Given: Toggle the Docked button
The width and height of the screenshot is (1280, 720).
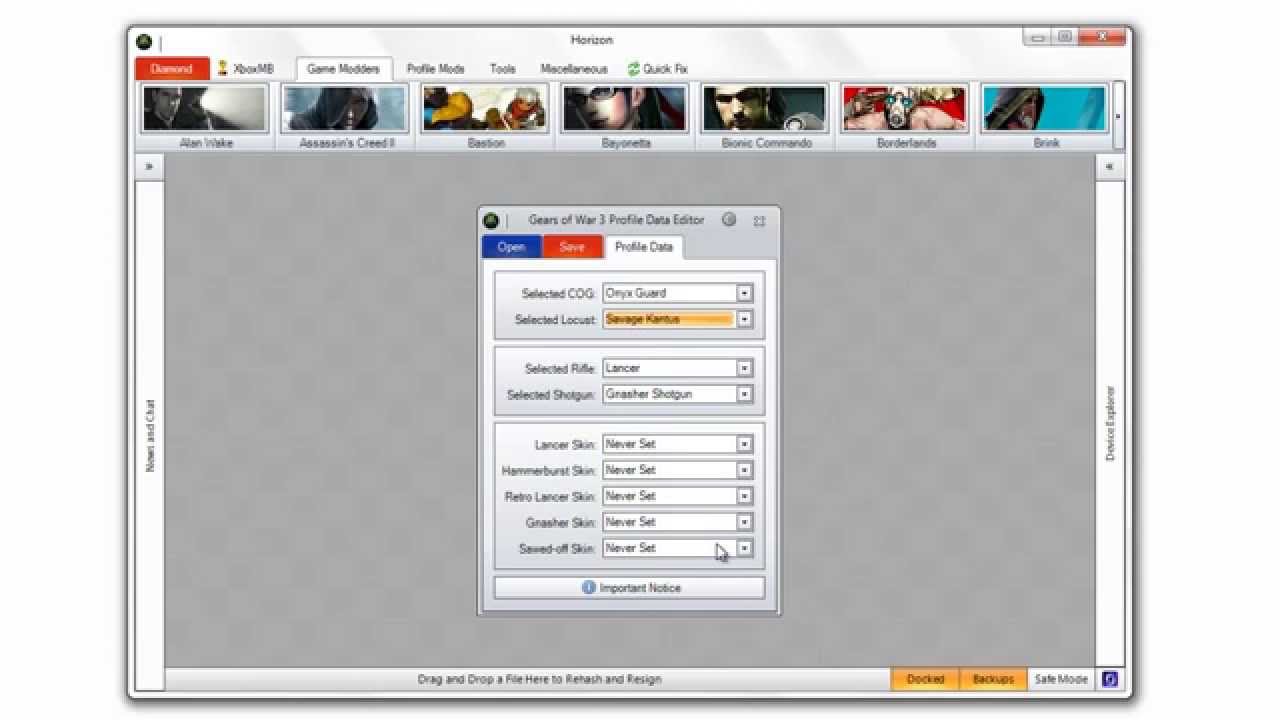Looking at the screenshot, I should click(925, 679).
